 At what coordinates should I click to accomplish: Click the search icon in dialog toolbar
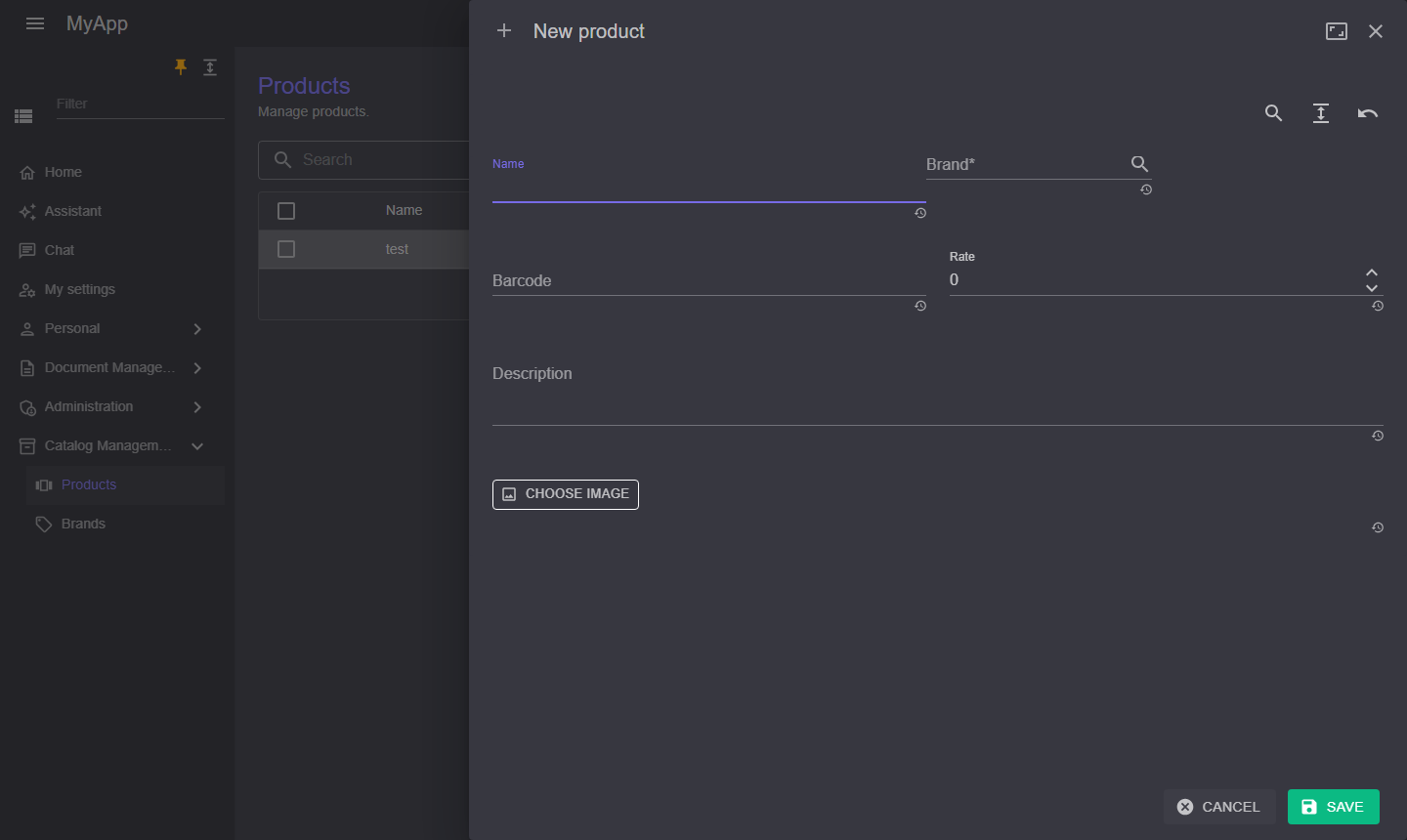click(1273, 113)
